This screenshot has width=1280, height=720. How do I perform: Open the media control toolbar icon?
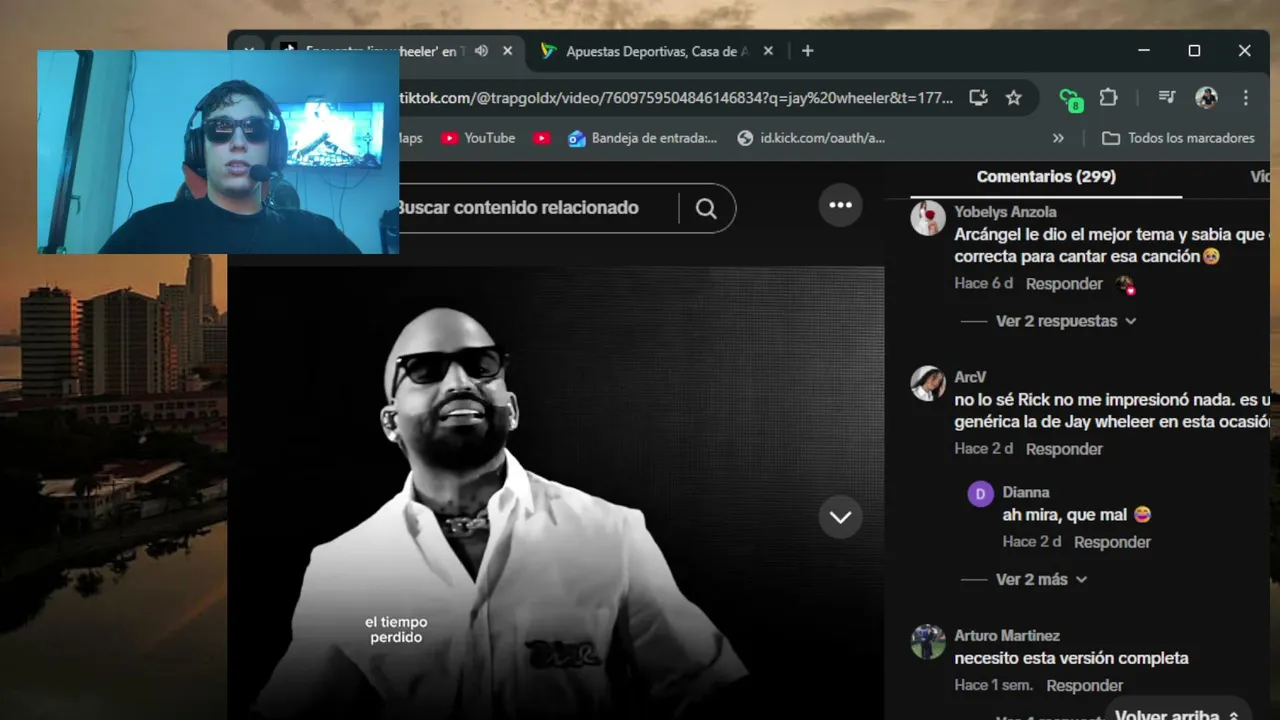pos(1167,97)
